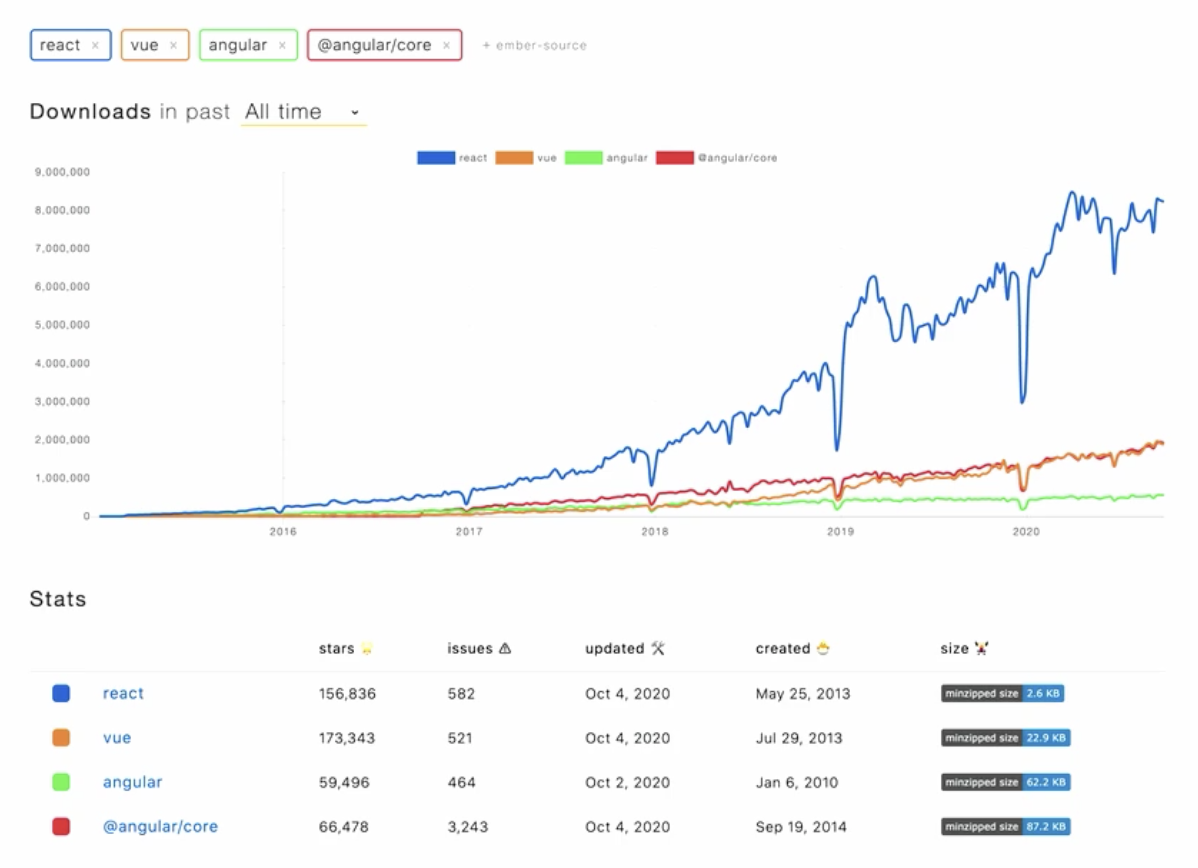Click vue's issues count 521
This screenshot has width=1198, height=868.
click(x=460, y=738)
